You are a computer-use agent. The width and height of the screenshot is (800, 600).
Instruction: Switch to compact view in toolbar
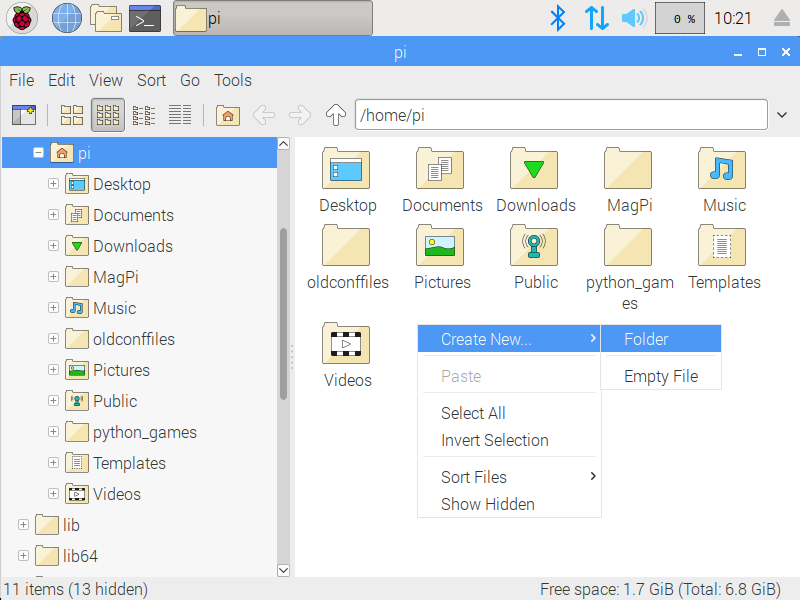[144, 115]
